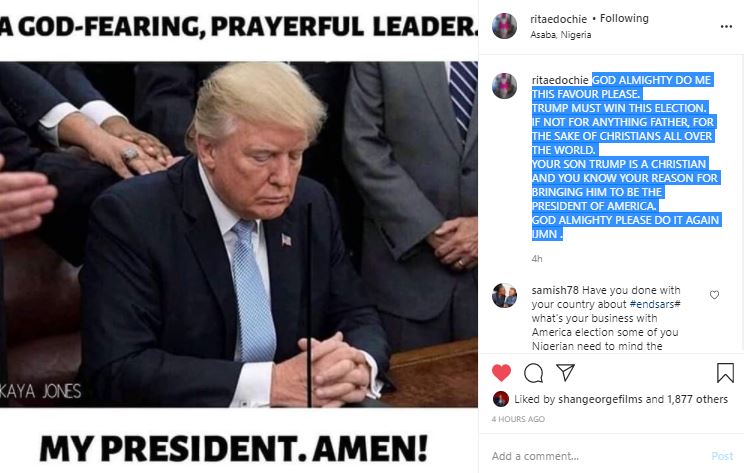Image resolution: width=744 pixels, height=473 pixels.
Task: Unlike the post with the red heart
Action: (501, 373)
